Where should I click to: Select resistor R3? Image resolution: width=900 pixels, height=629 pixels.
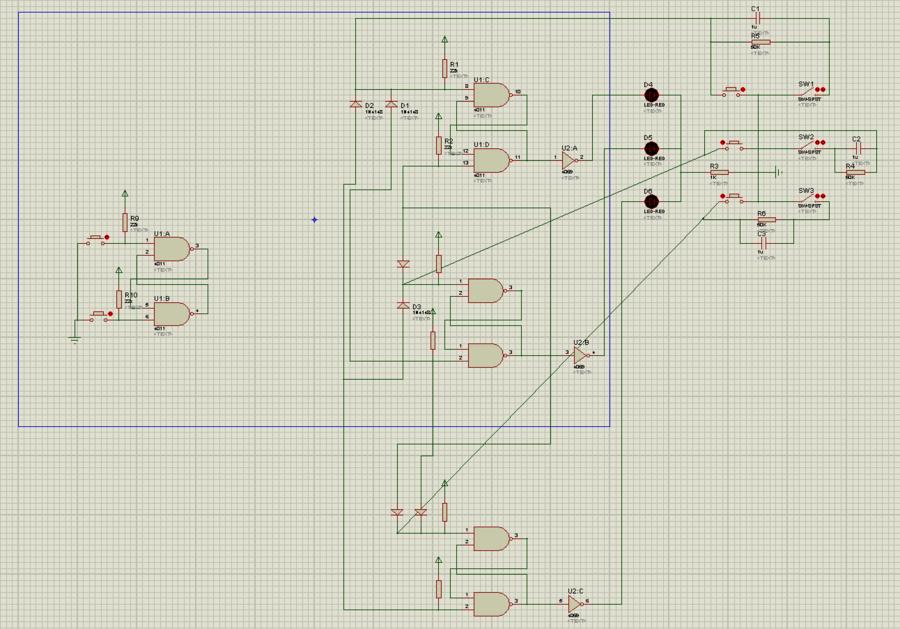pos(719,172)
